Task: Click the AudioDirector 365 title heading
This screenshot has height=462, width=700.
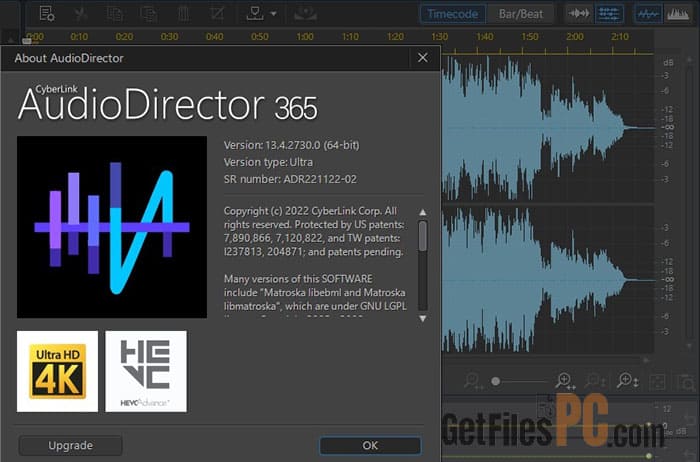Action: (x=167, y=104)
